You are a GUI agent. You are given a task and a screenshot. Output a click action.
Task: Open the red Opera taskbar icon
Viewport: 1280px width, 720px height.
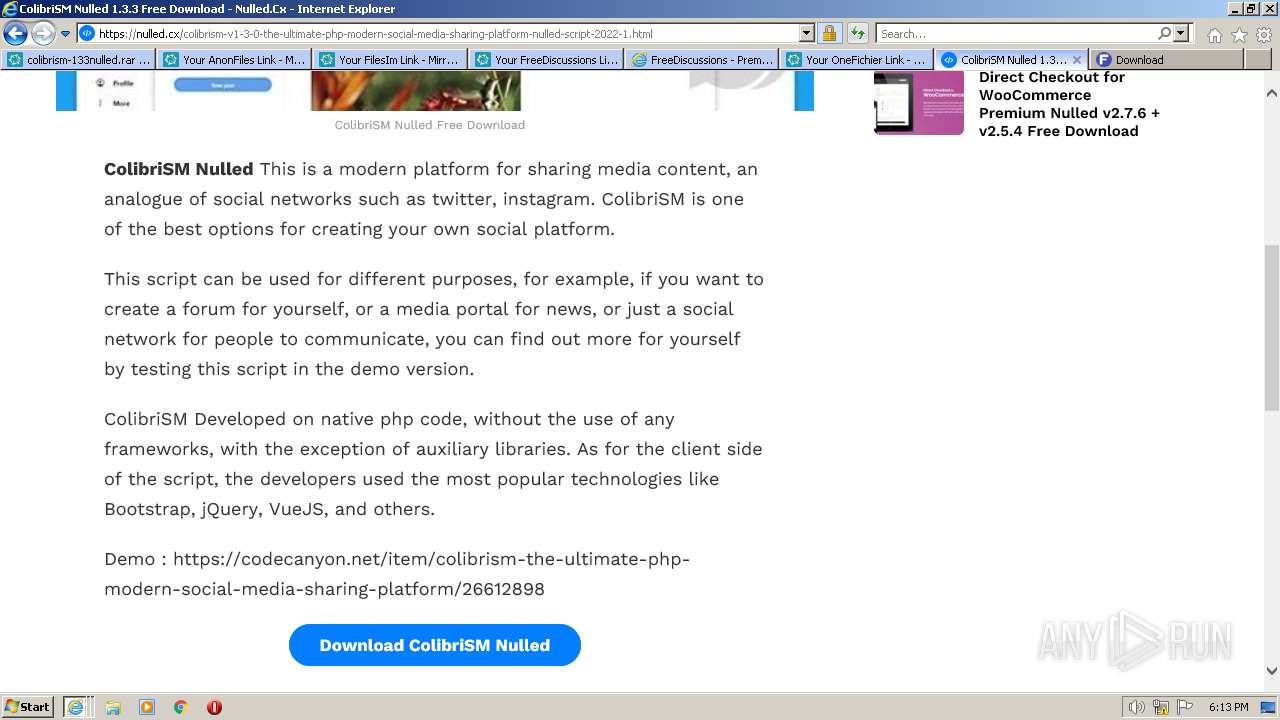(214, 707)
